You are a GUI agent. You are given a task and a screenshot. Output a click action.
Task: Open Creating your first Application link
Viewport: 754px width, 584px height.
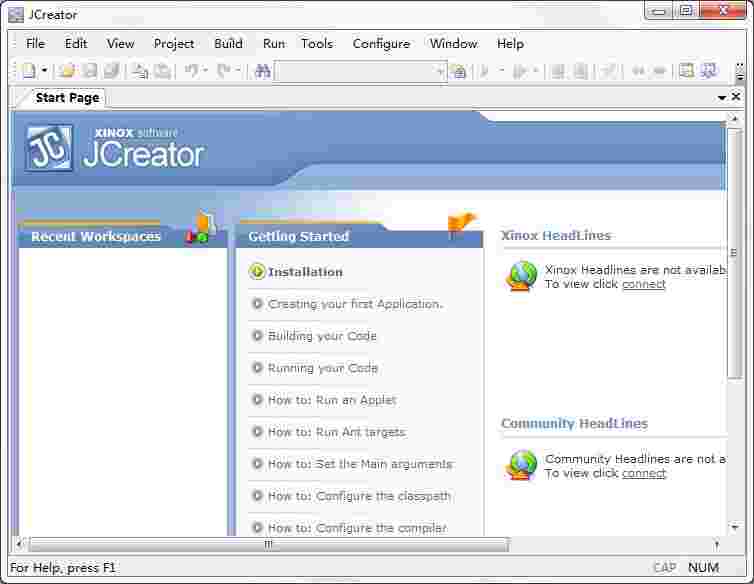[356, 304]
